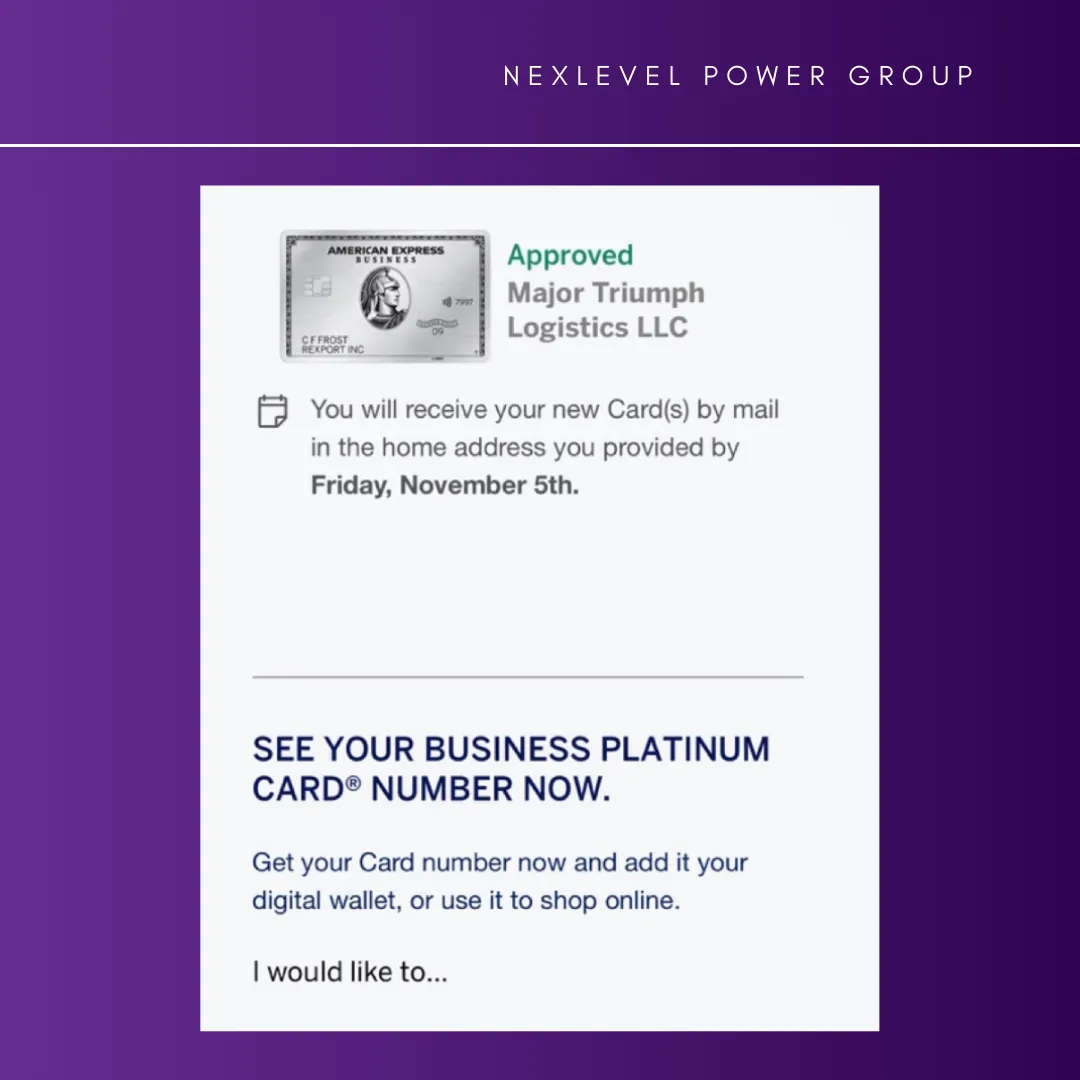Click the NEXLEVEL POWER GROUP header title

(739, 76)
